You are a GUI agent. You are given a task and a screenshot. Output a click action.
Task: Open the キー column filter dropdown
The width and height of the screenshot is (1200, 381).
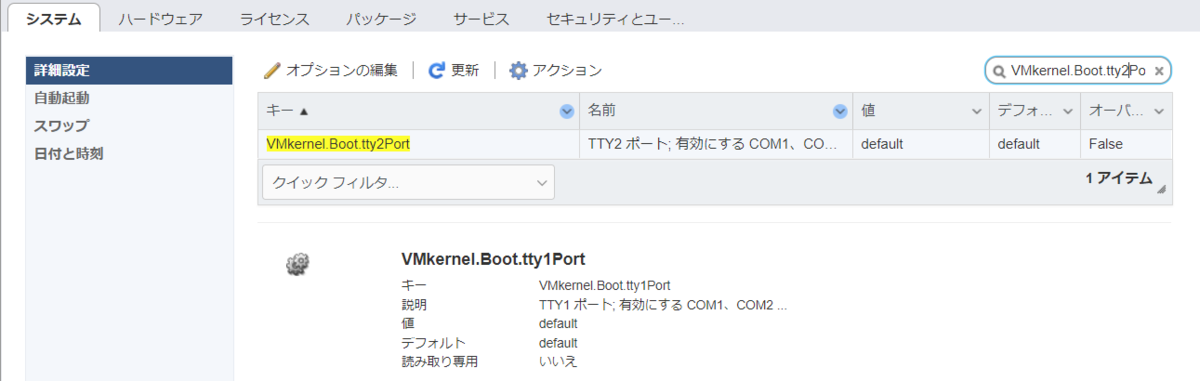567,111
